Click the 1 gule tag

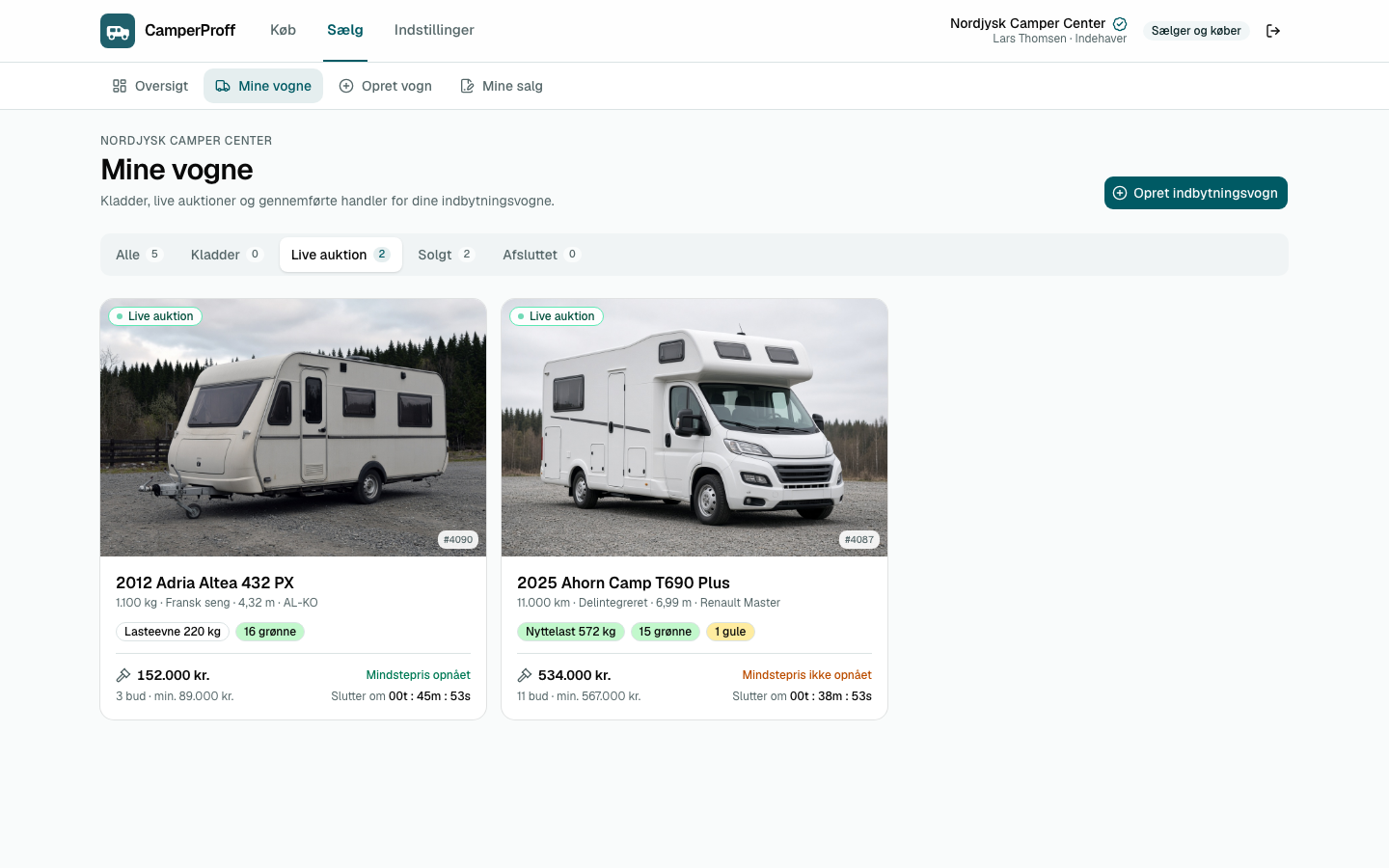point(730,632)
